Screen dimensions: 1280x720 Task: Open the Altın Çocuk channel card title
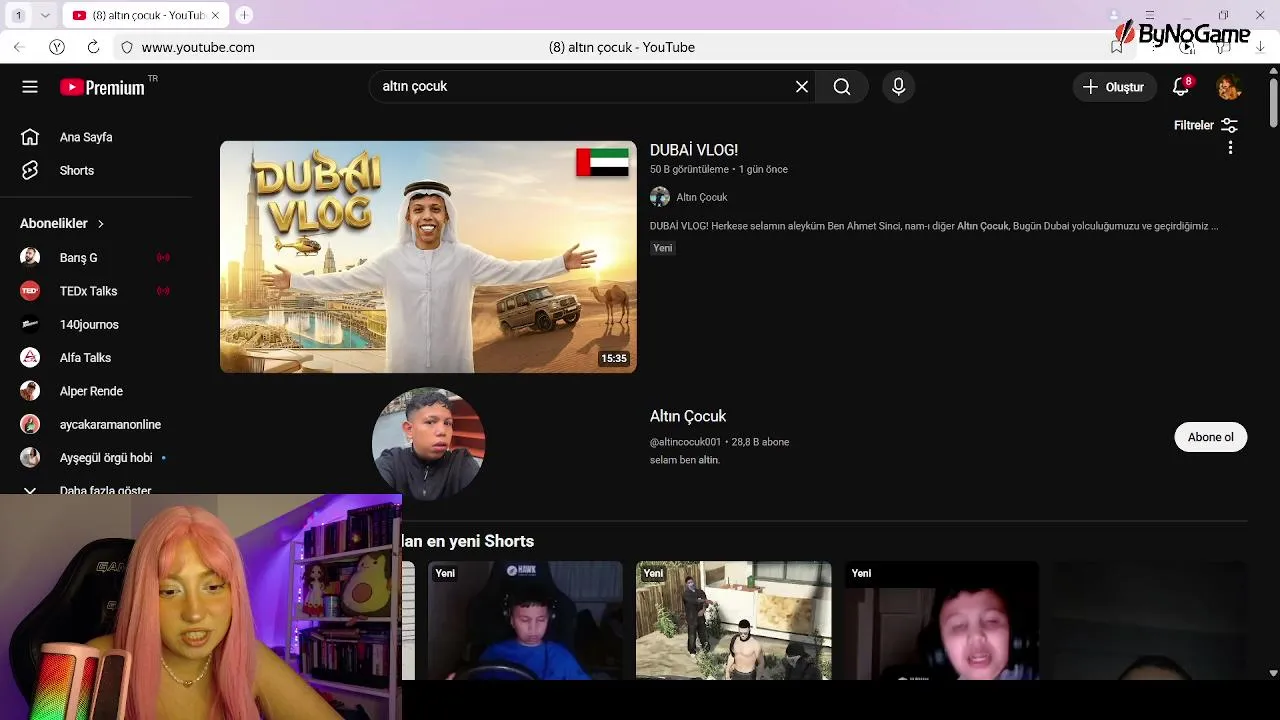[688, 416]
